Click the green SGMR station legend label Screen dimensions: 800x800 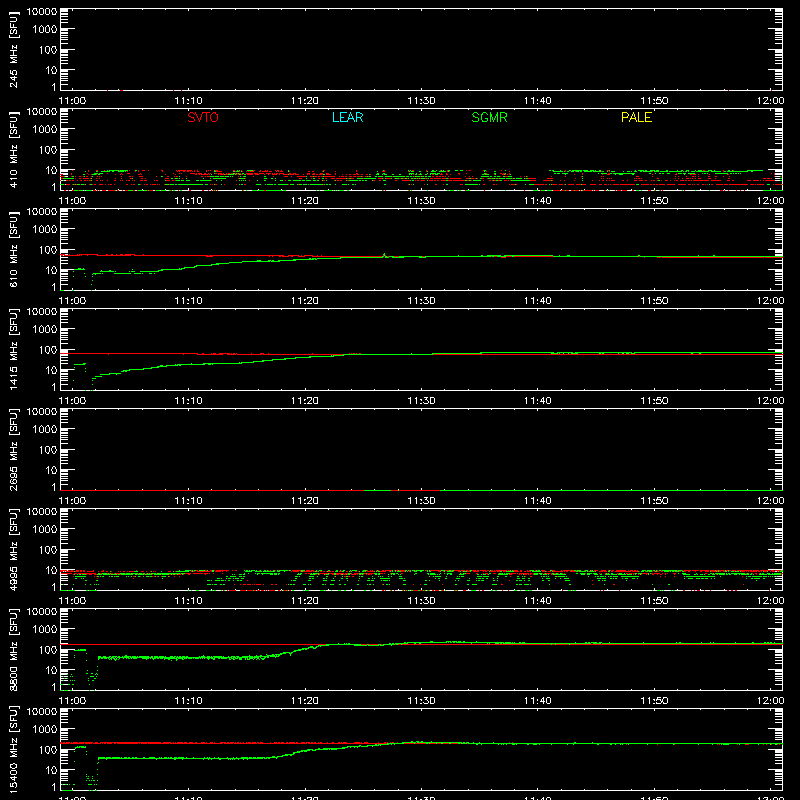click(489, 117)
